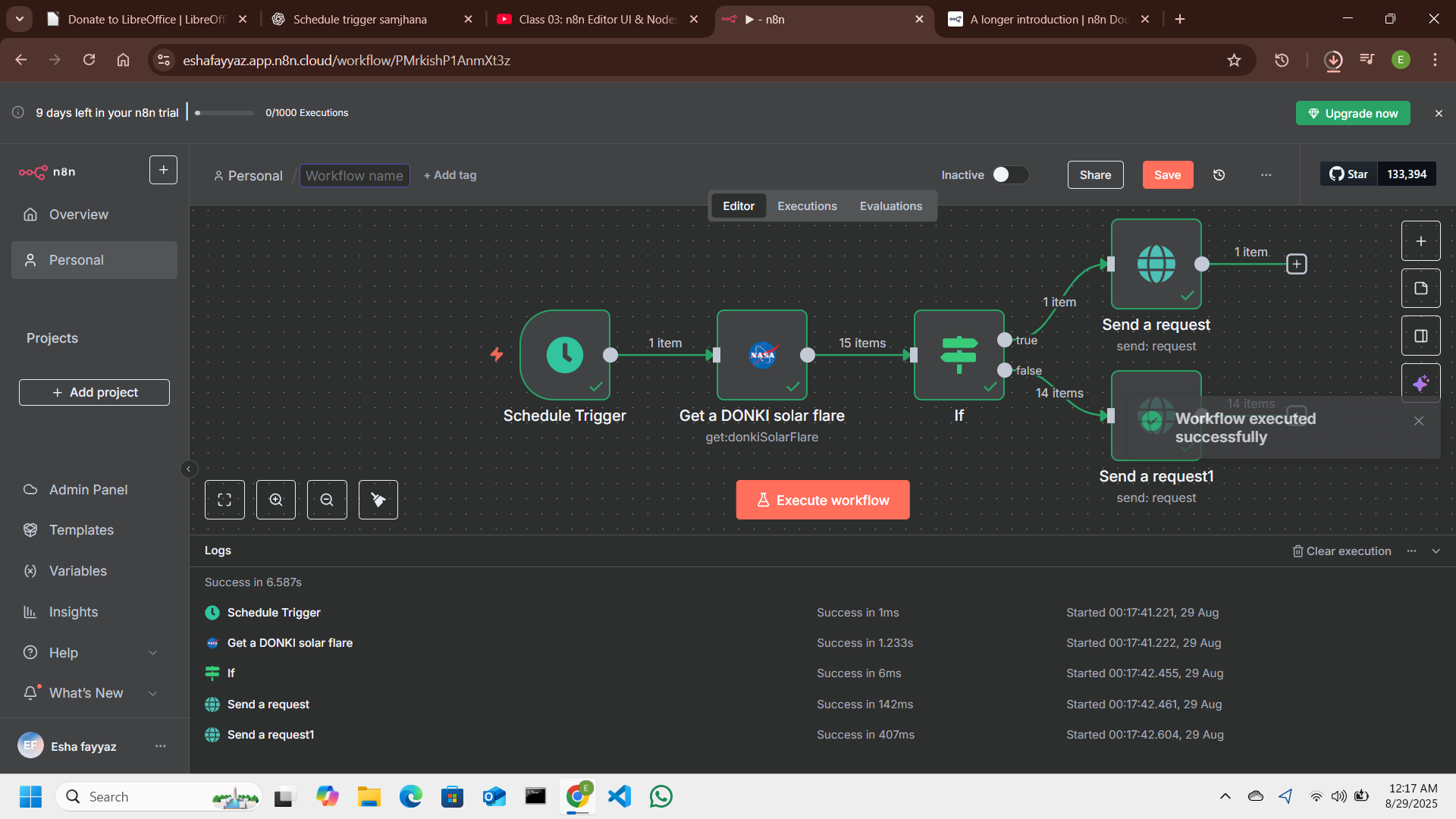Open File Explorer from taskbar
Image resolution: width=1456 pixels, height=819 pixels.
point(369,796)
